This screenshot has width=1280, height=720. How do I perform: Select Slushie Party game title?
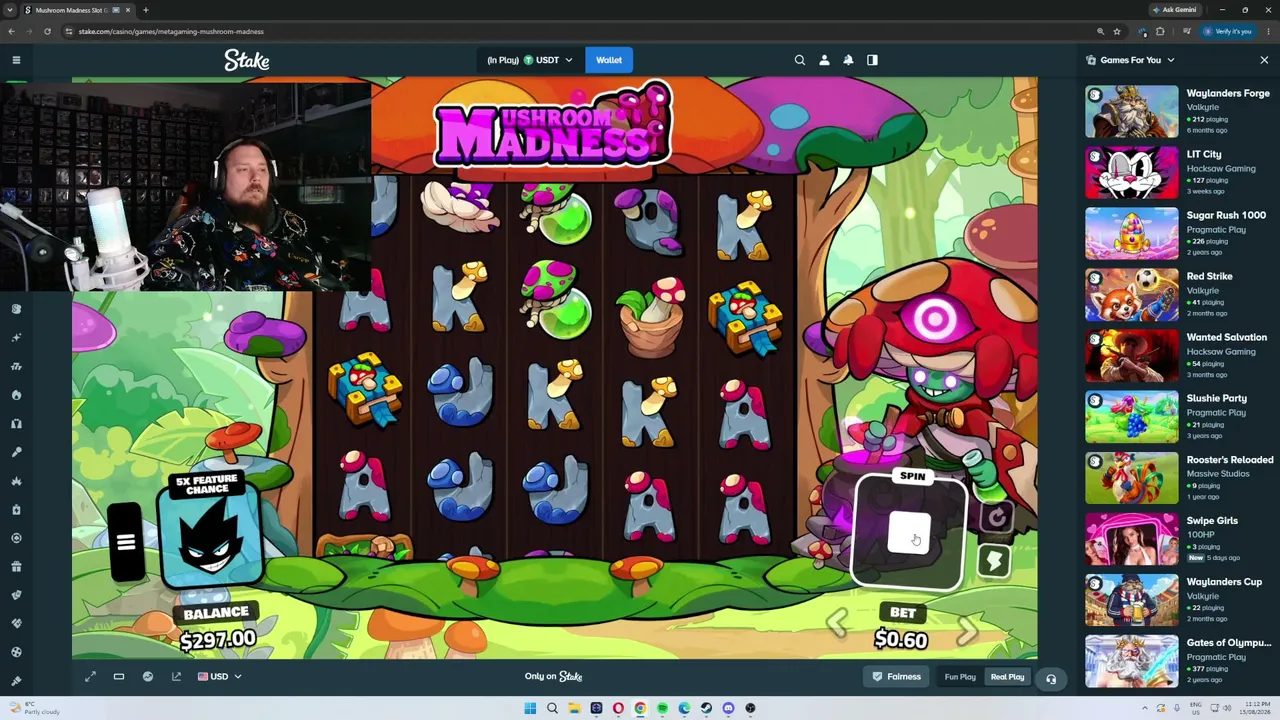[1216, 398]
